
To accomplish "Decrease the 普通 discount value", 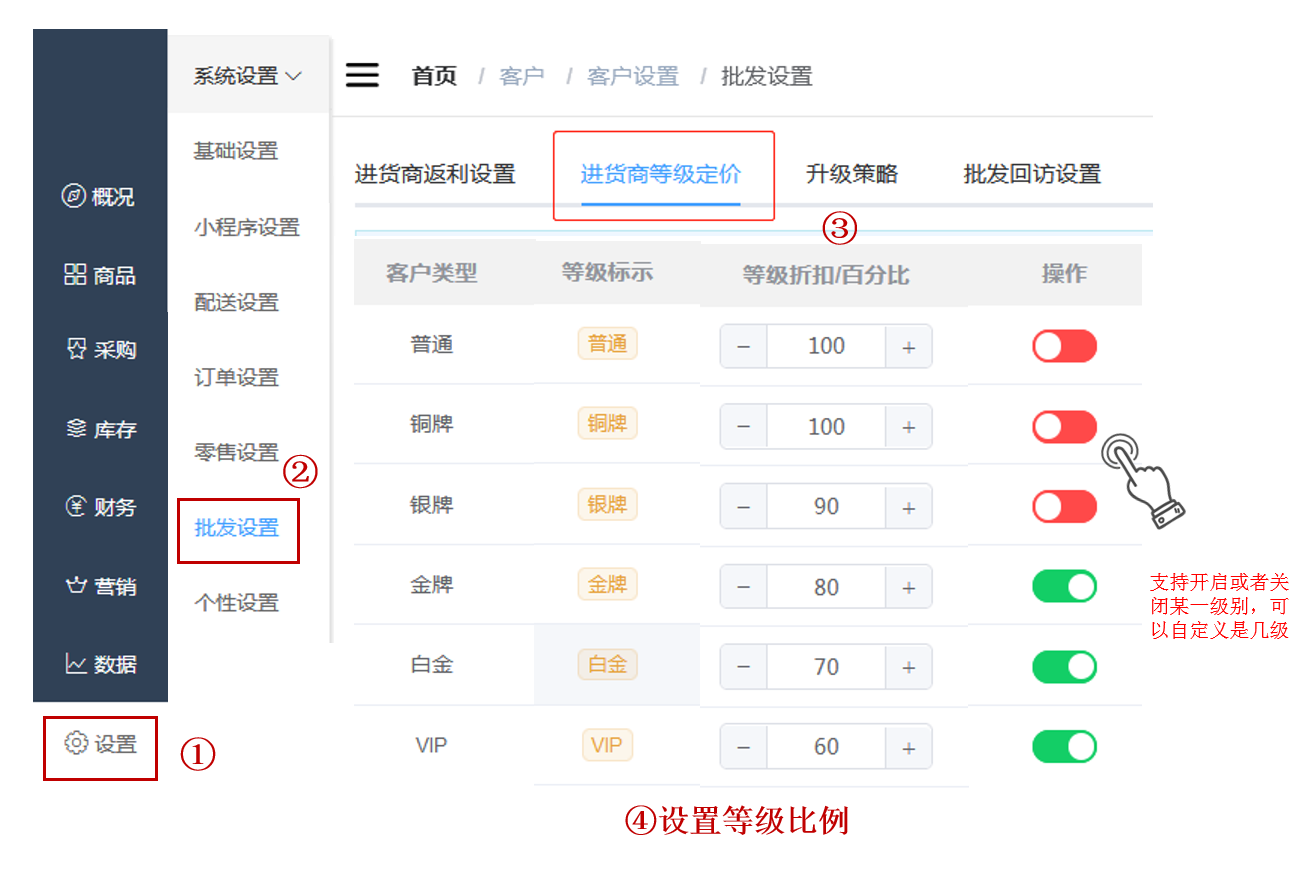I will pyautogui.click(x=743, y=346).
